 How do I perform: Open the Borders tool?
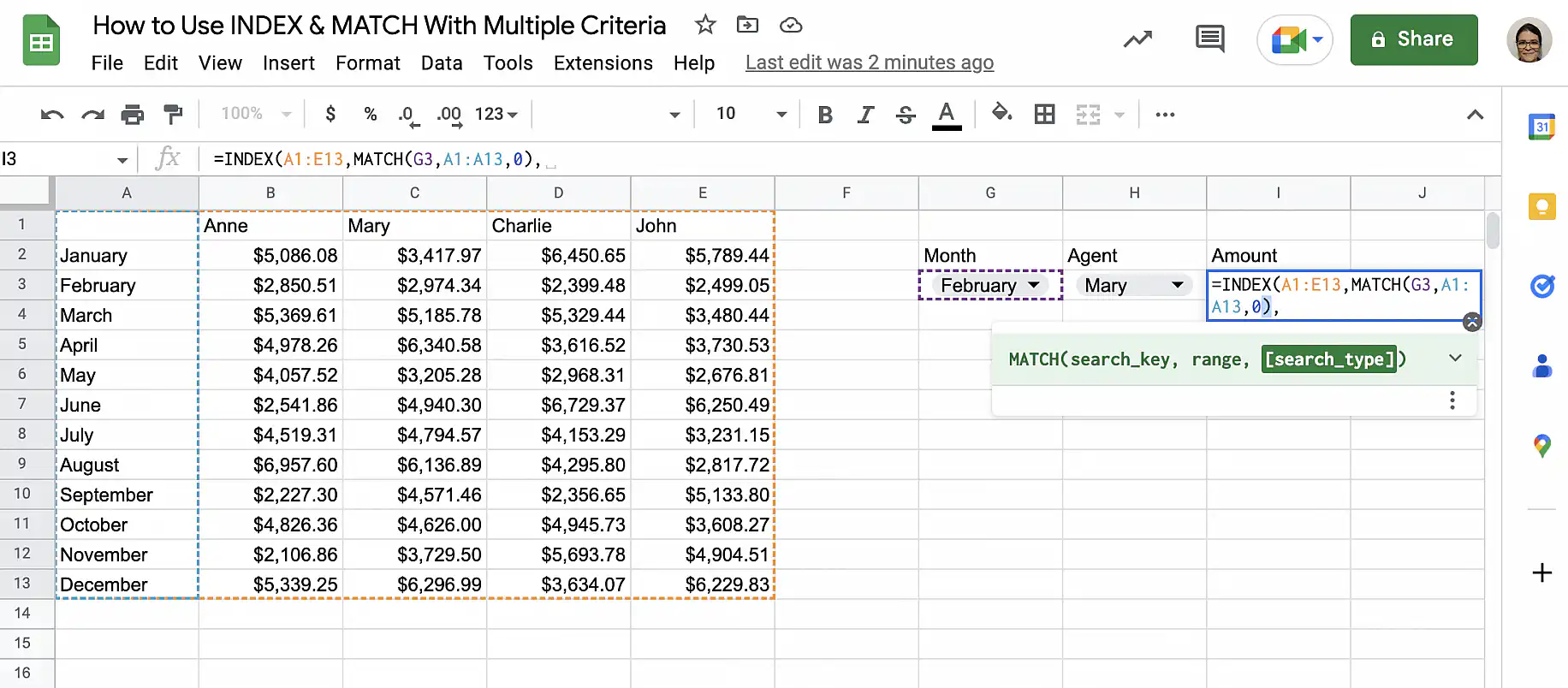click(1044, 114)
